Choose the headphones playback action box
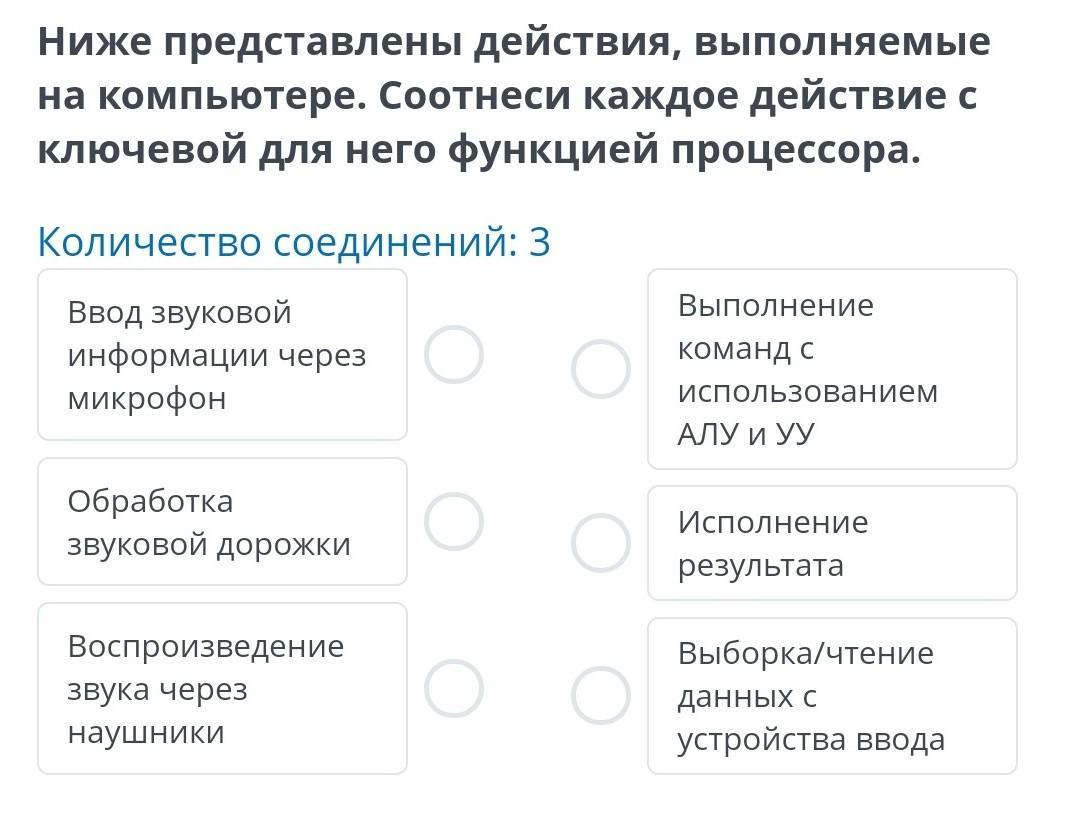The height and width of the screenshot is (829, 1067). 223,688
